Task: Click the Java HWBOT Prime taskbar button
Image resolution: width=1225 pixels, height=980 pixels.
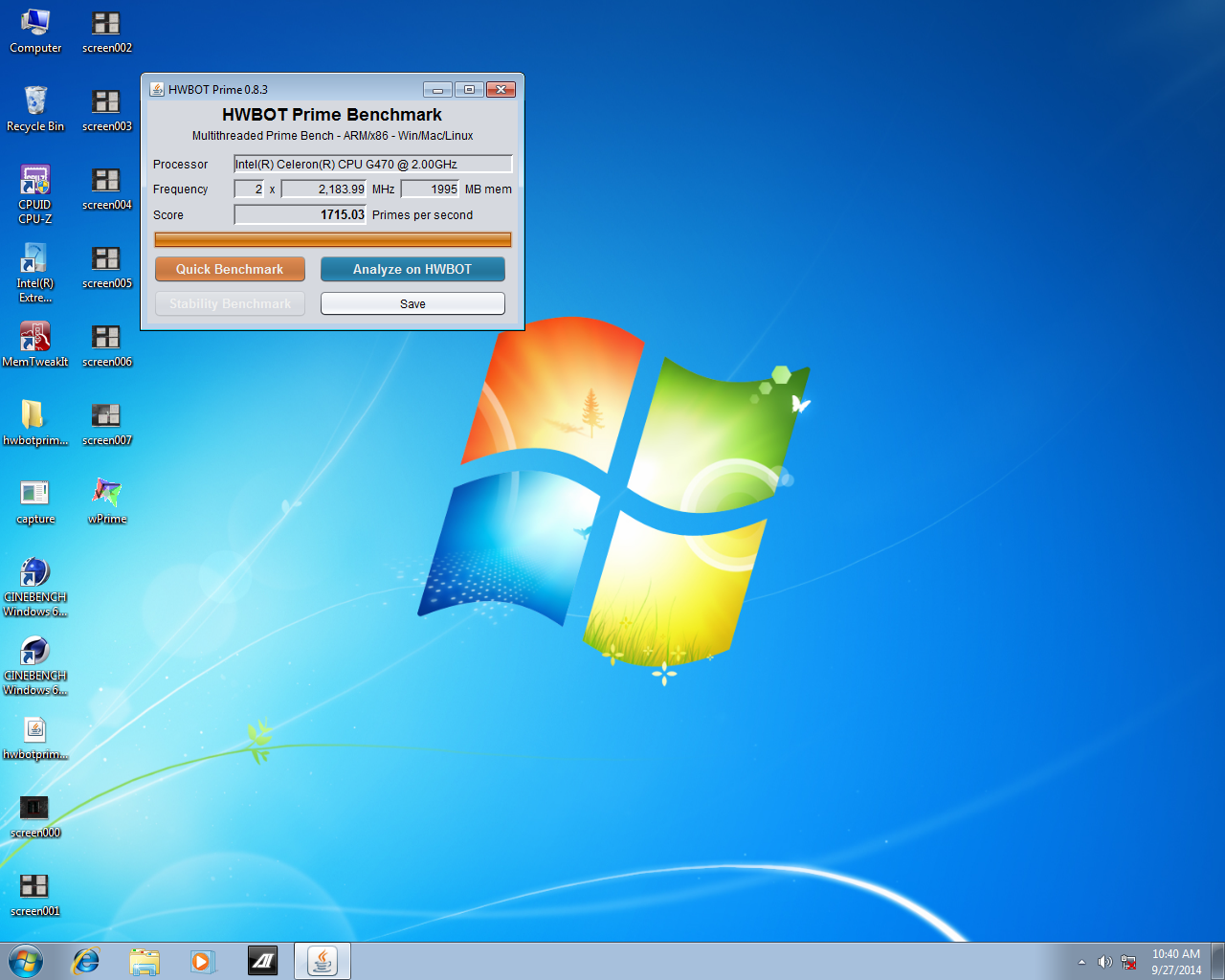Action: coord(323,961)
